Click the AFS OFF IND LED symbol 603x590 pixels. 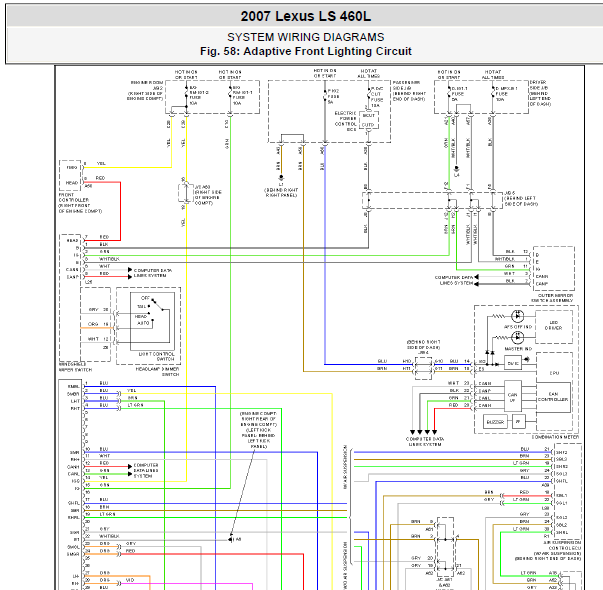[517, 316]
